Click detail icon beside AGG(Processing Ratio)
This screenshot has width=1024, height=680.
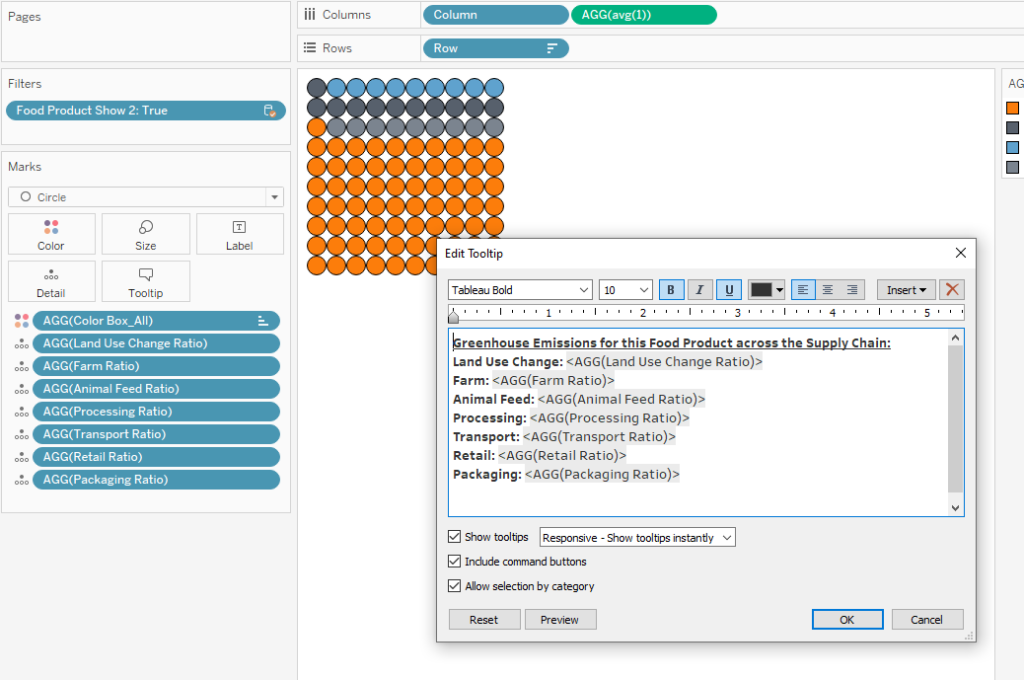pos(22,412)
